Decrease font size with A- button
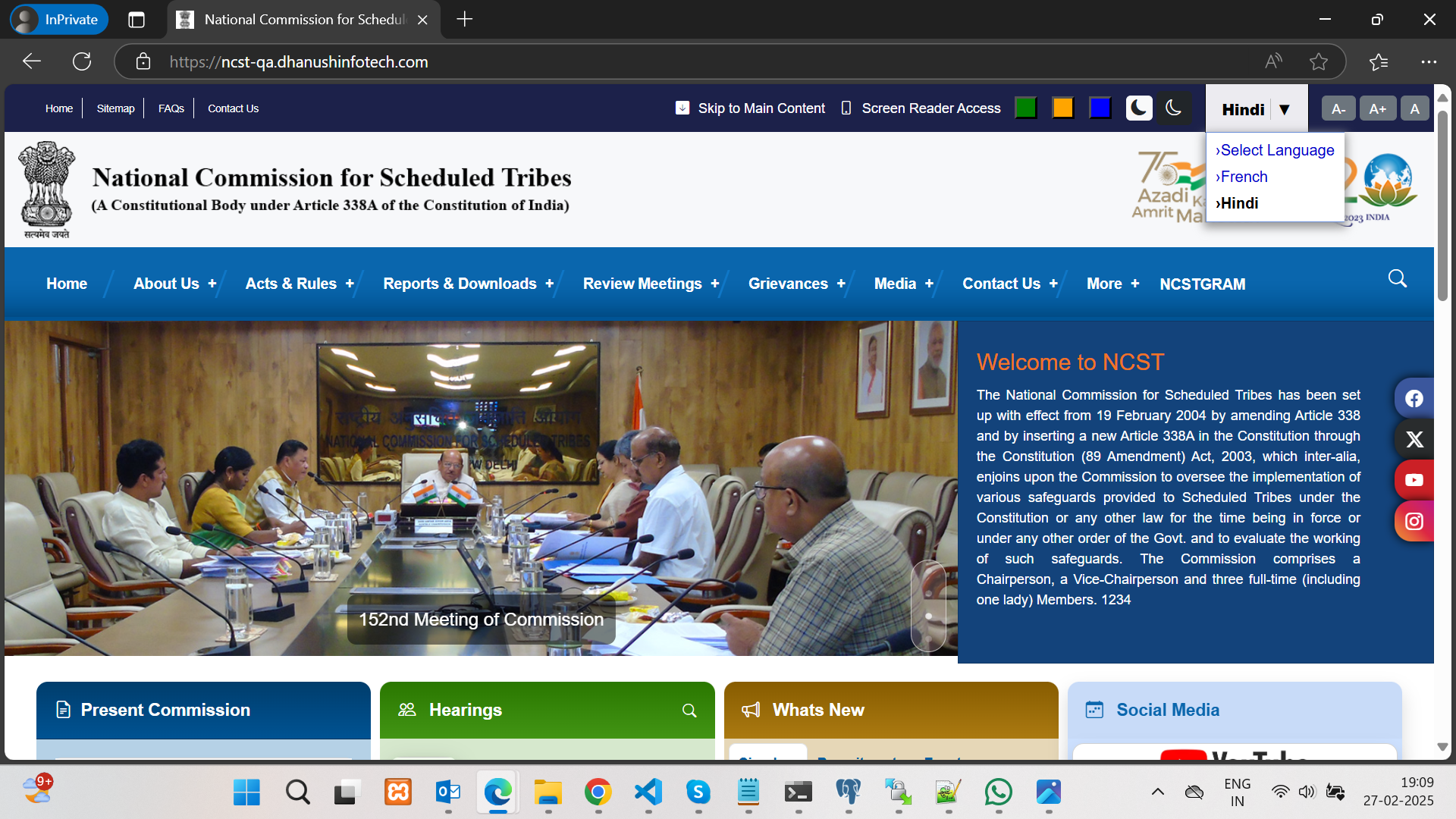This screenshot has height=819, width=1456. point(1338,108)
